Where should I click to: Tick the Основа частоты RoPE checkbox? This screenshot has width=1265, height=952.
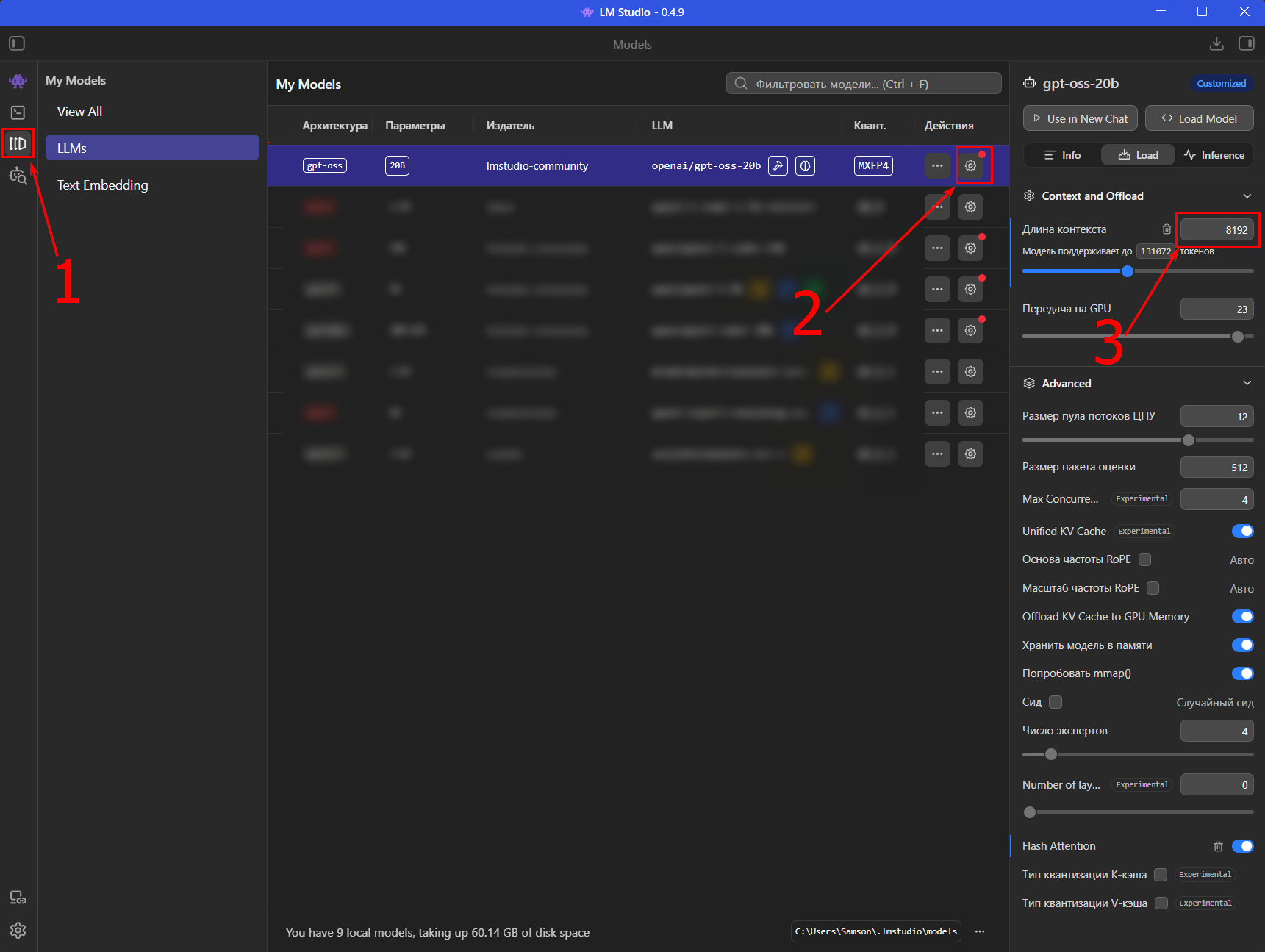coord(1144,559)
